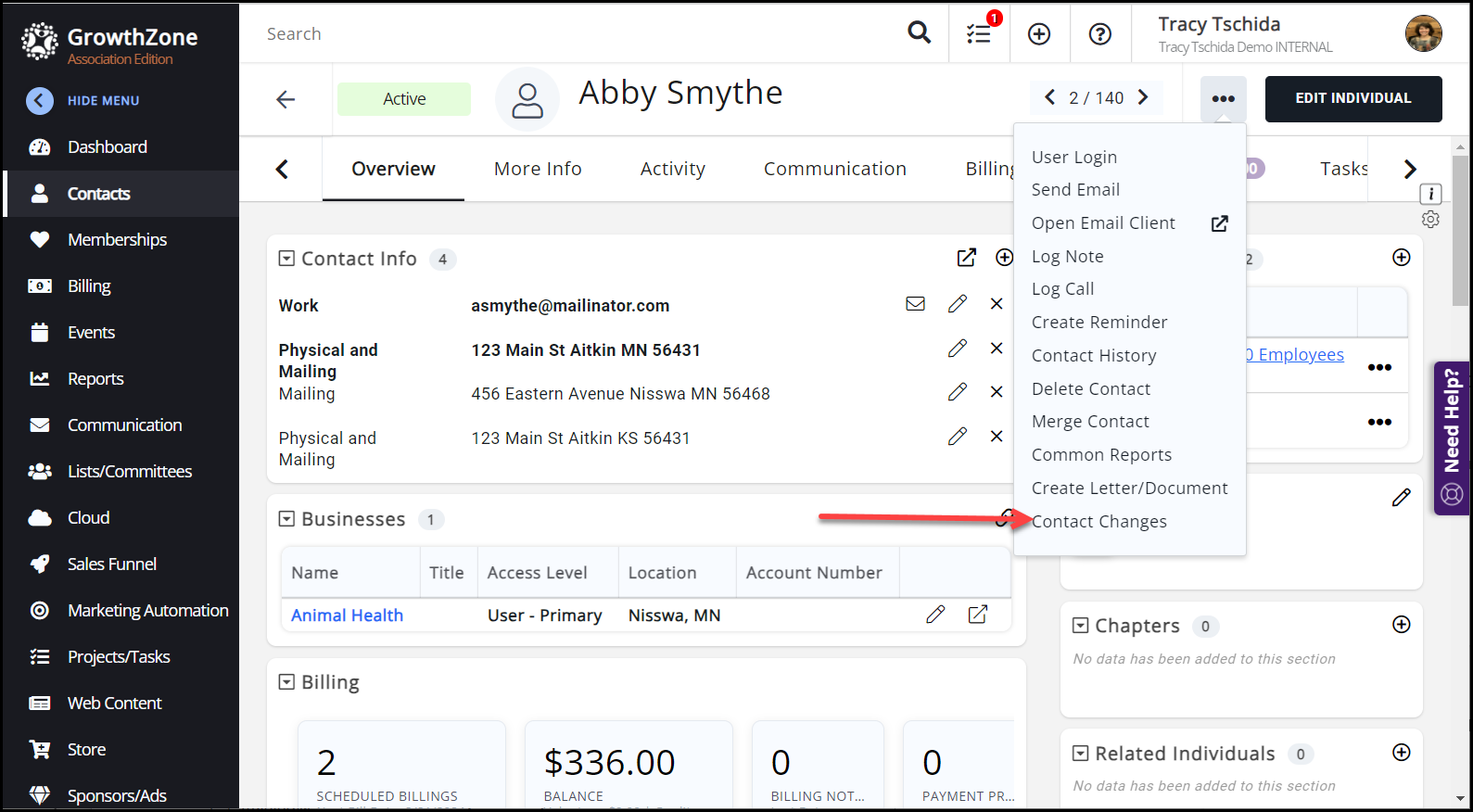Click the envelope icon beside work email
1473x812 pixels.
click(x=915, y=304)
